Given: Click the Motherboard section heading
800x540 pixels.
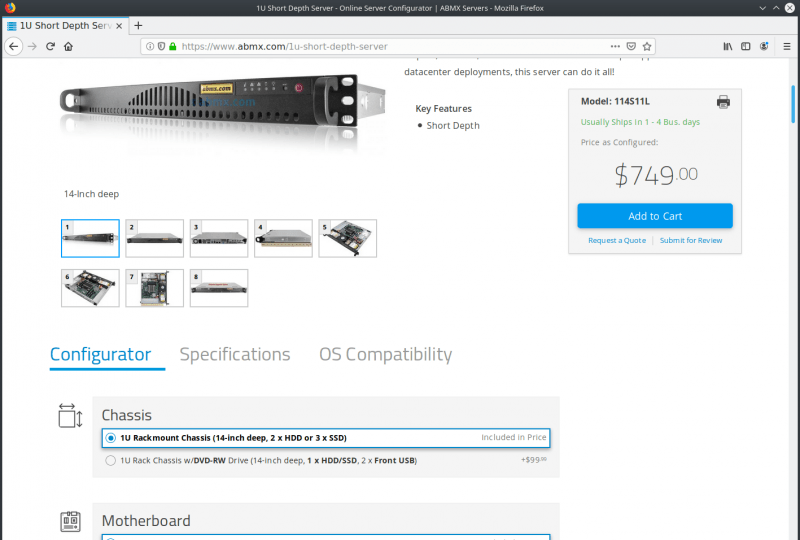Looking at the screenshot, I should [x=146, y=521].
